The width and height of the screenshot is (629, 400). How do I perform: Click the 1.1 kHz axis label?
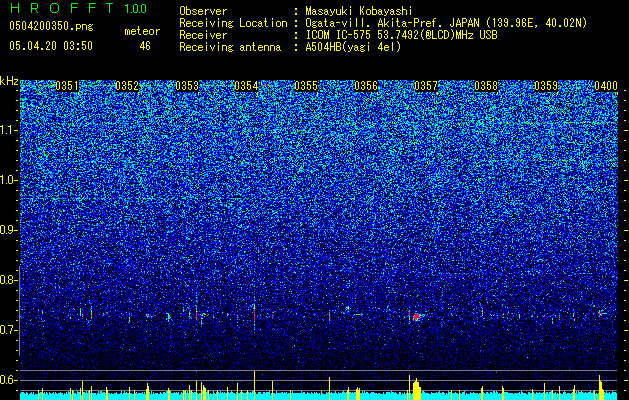click(8, 130)
